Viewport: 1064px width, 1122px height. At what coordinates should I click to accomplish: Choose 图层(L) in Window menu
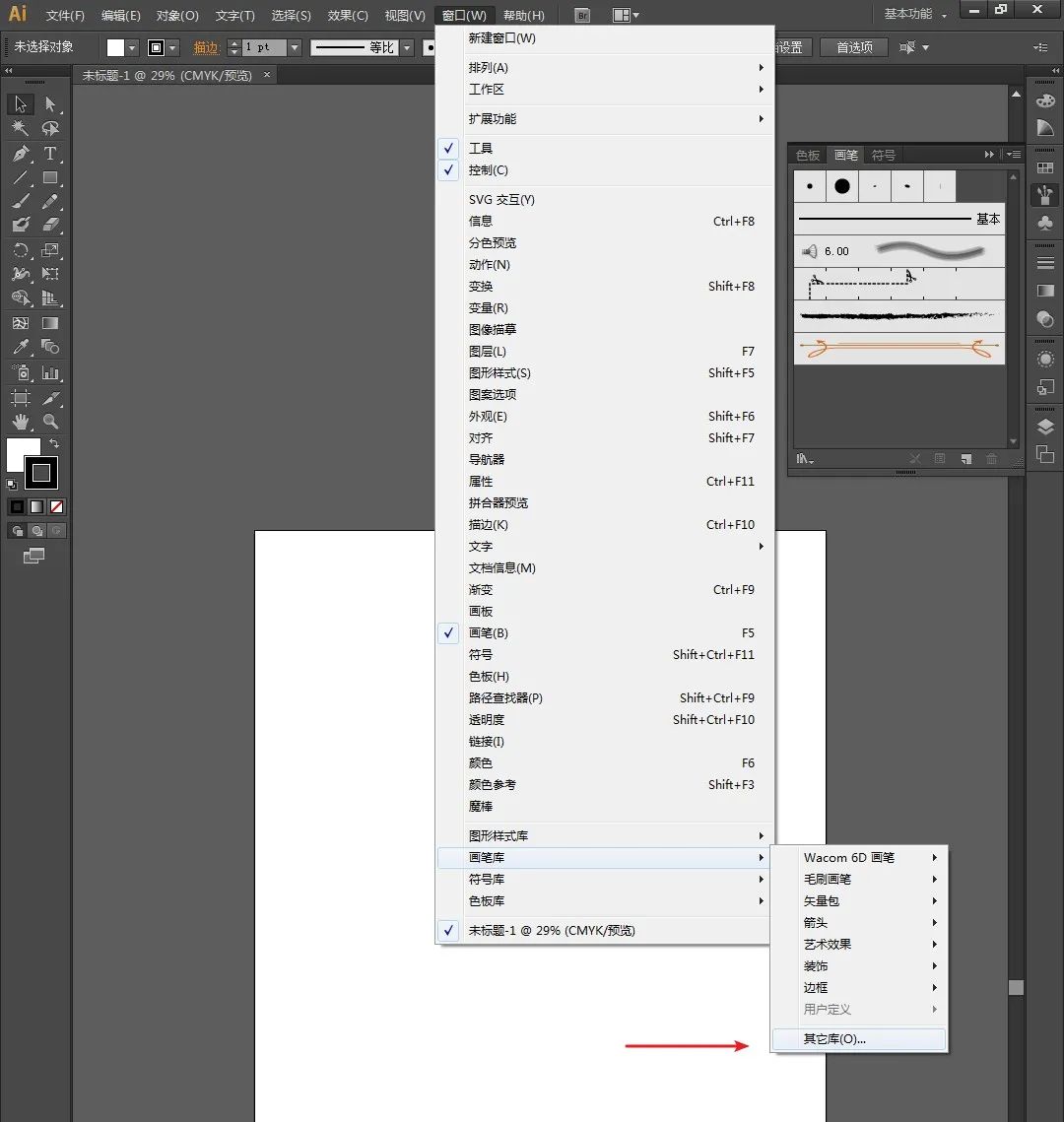tap(604, 352)
